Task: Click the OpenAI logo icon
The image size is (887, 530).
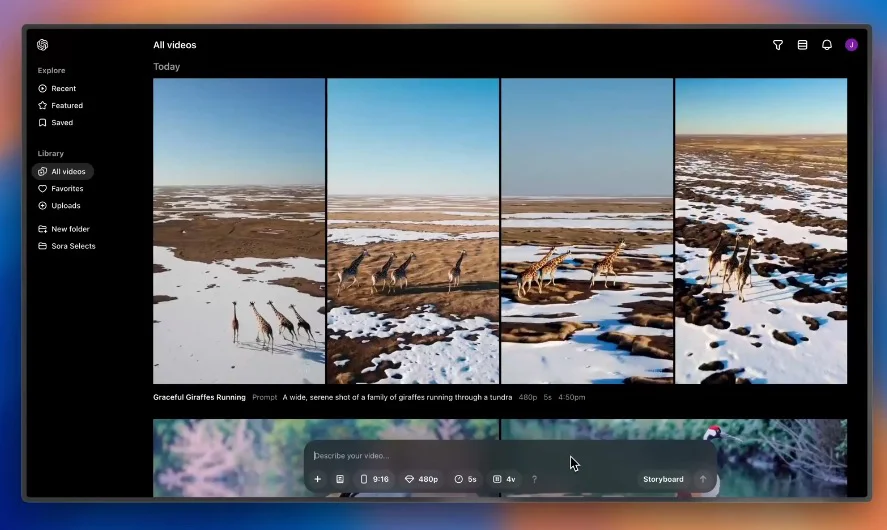Action: tap(42, 45)
